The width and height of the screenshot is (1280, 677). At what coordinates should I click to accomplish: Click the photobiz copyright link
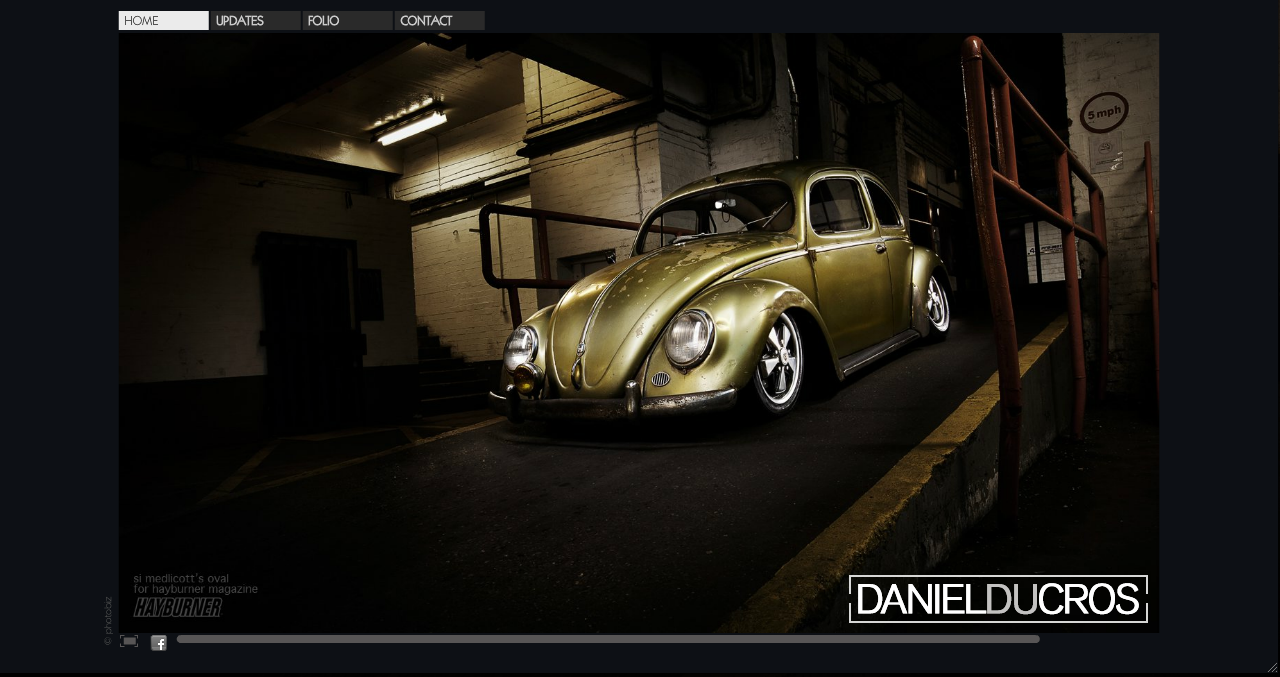coord(108,621)
